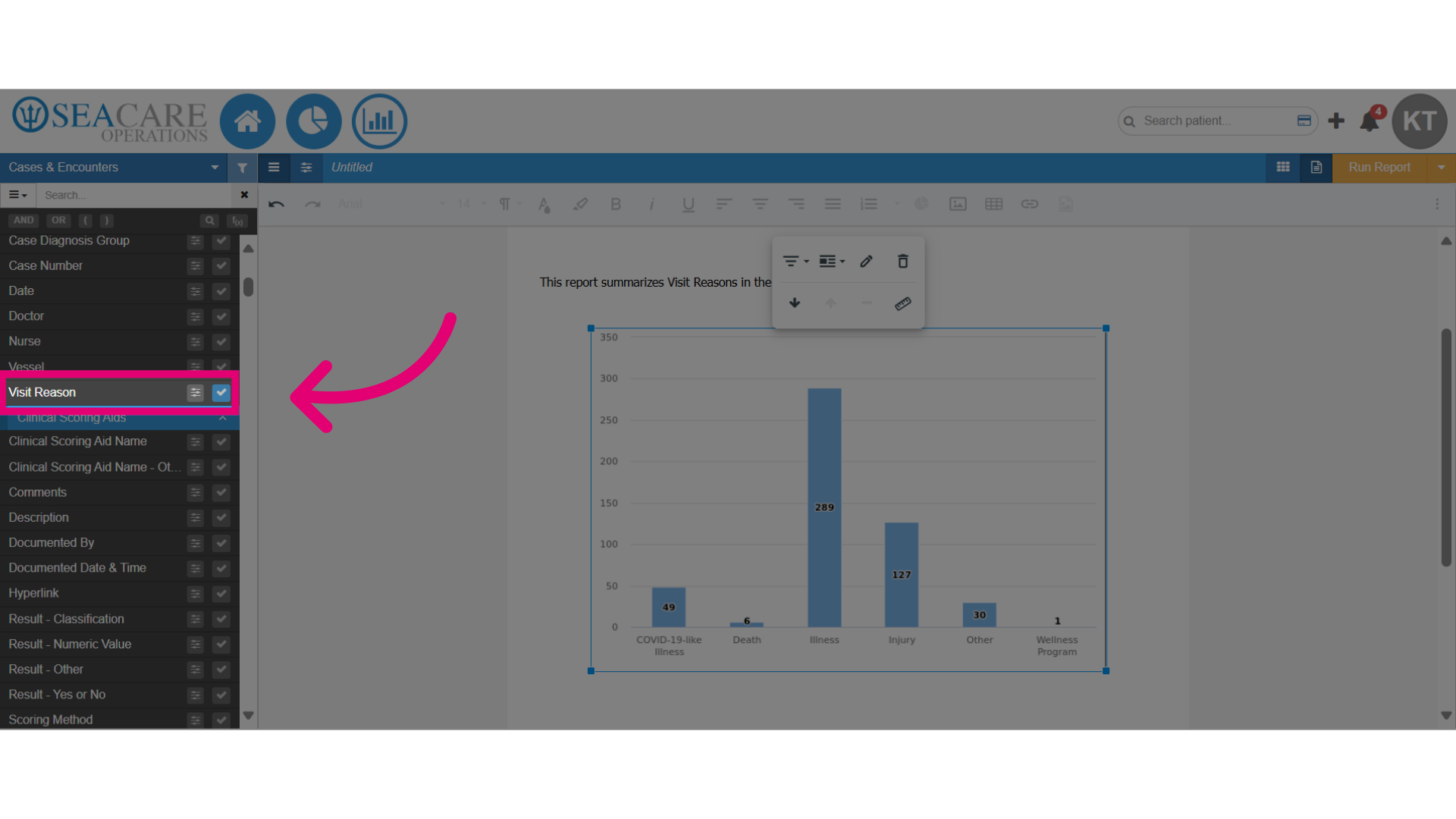The height and width of the screenshot is (819, 1456).
Task: Toggle the Nurse checkbox
Action: (221, 342)
